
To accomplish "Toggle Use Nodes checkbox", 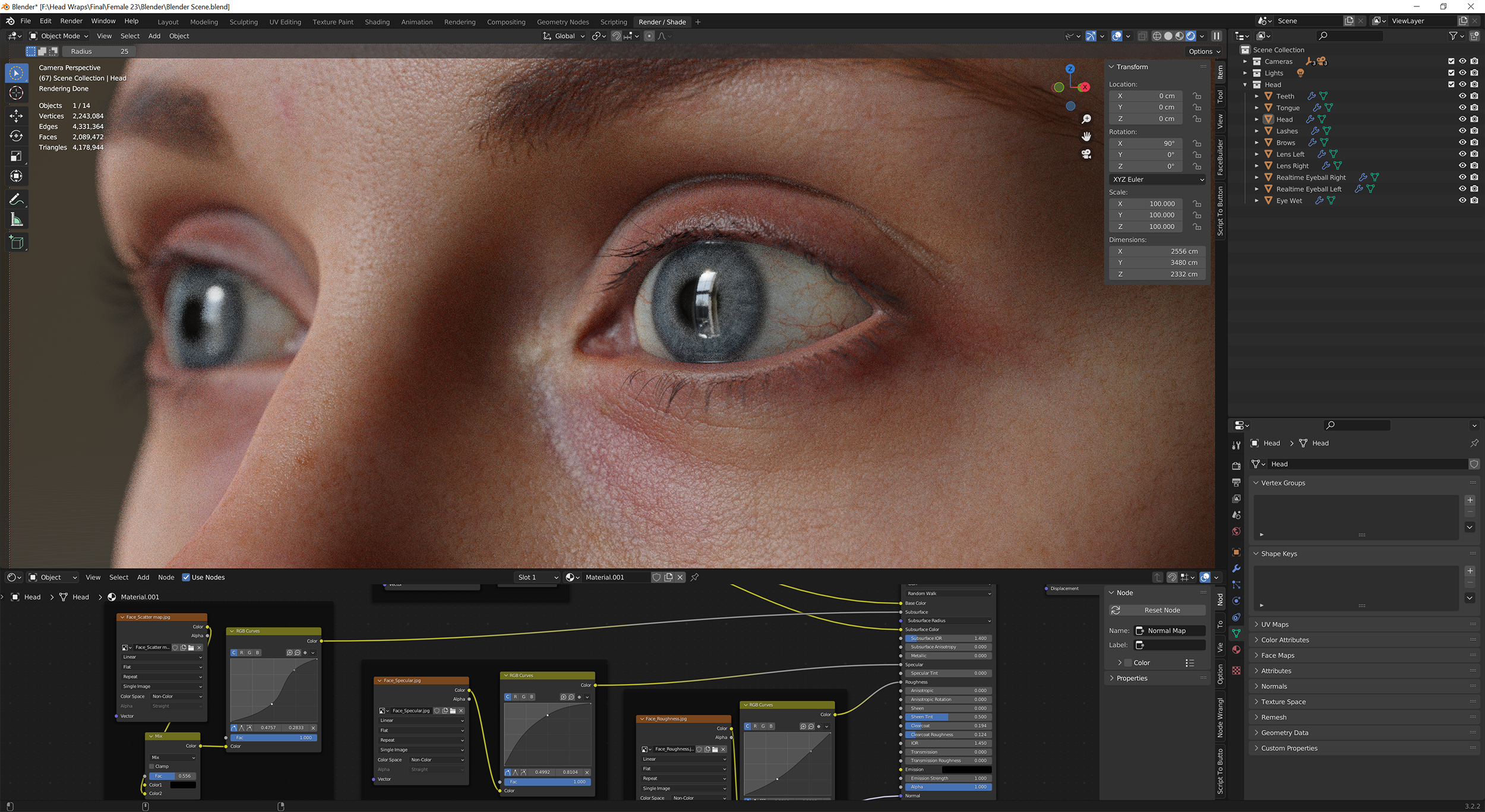I will [x=186, y=577].
